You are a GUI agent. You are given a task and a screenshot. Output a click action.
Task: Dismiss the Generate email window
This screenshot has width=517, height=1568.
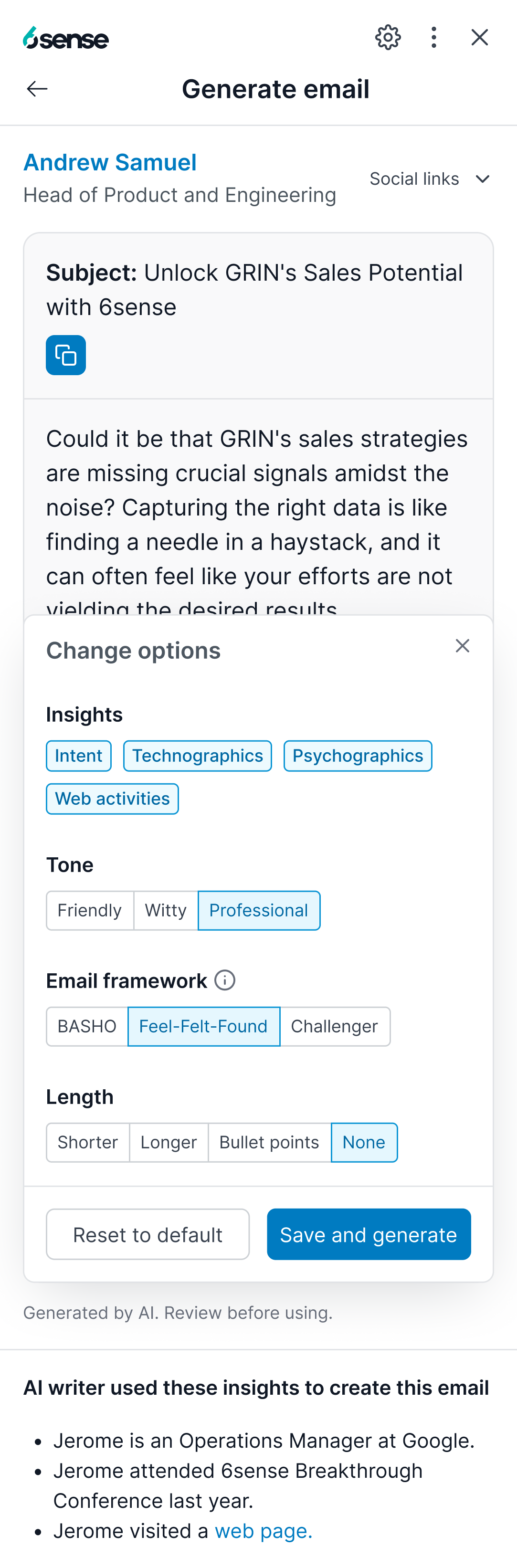click(479, 37)
